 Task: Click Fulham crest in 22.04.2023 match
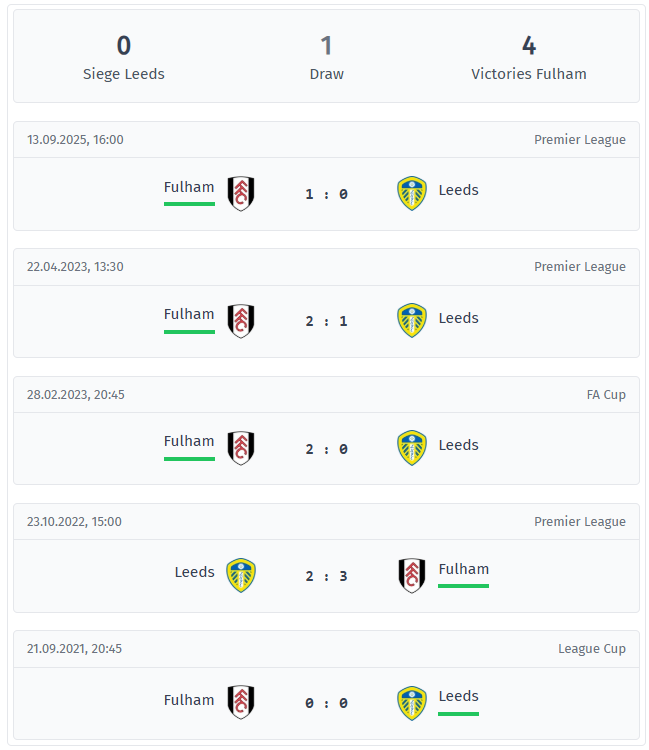point(241,321)
